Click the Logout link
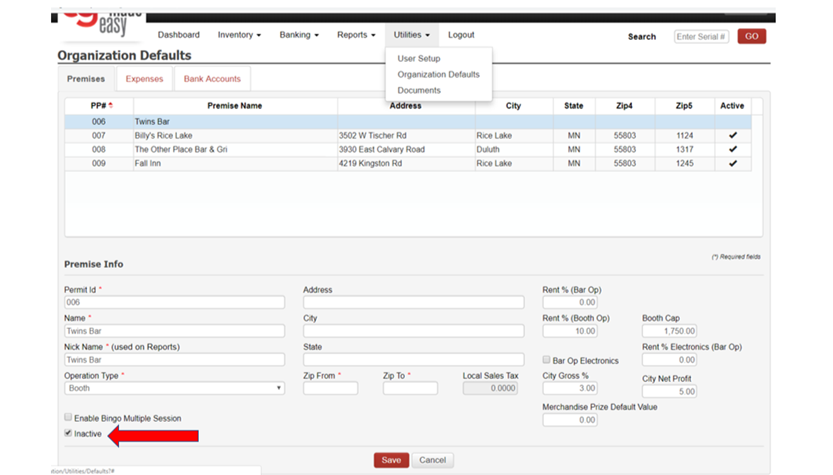 tap(461, 35)
